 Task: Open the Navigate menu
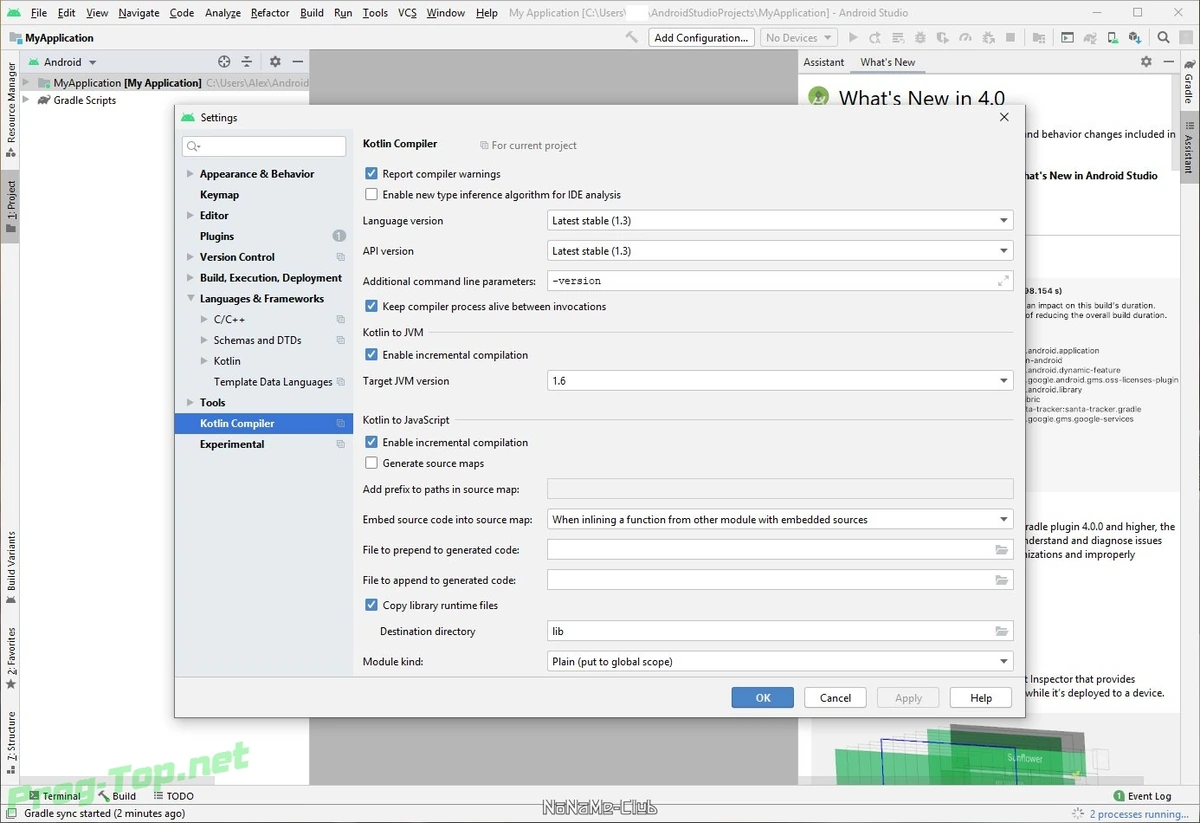coord(139,13)
